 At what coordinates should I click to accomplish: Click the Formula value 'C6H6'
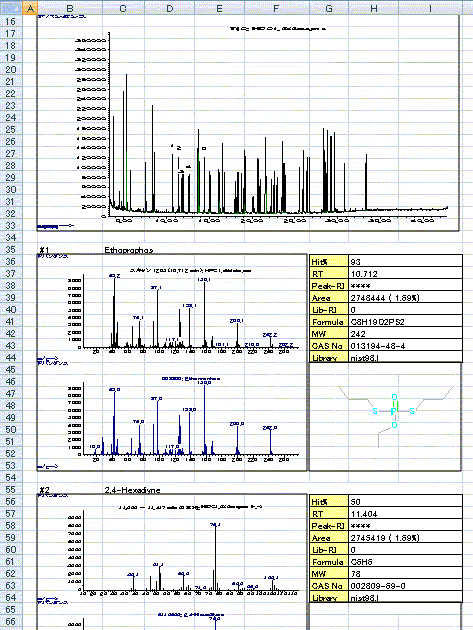point(405,562)
